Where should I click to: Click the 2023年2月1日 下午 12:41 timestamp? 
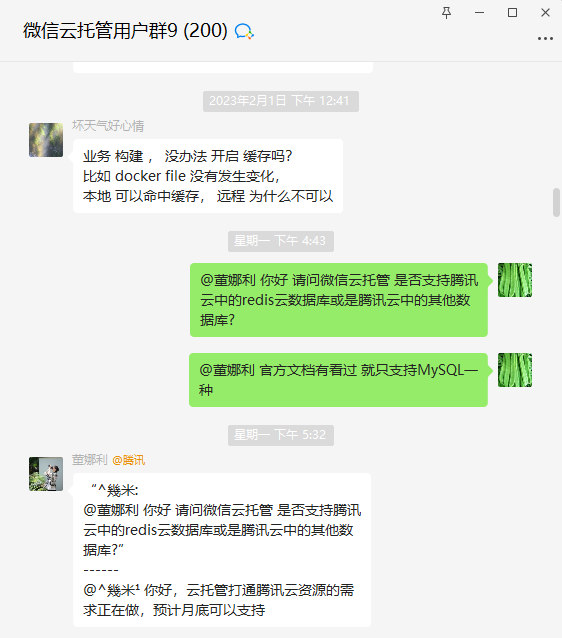coord(281,101)
